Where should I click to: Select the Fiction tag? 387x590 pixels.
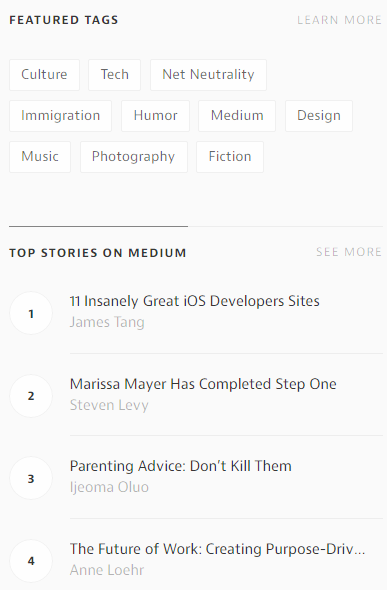230,157
